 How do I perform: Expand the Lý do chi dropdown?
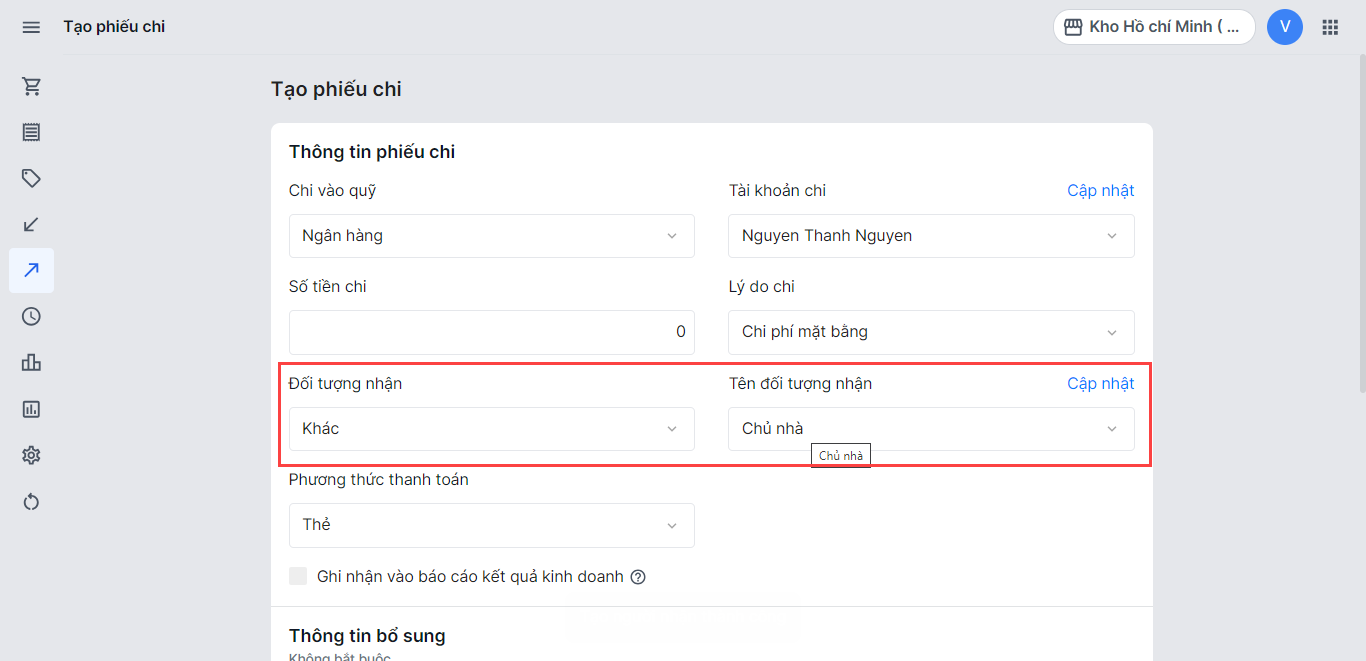point(931,332)
